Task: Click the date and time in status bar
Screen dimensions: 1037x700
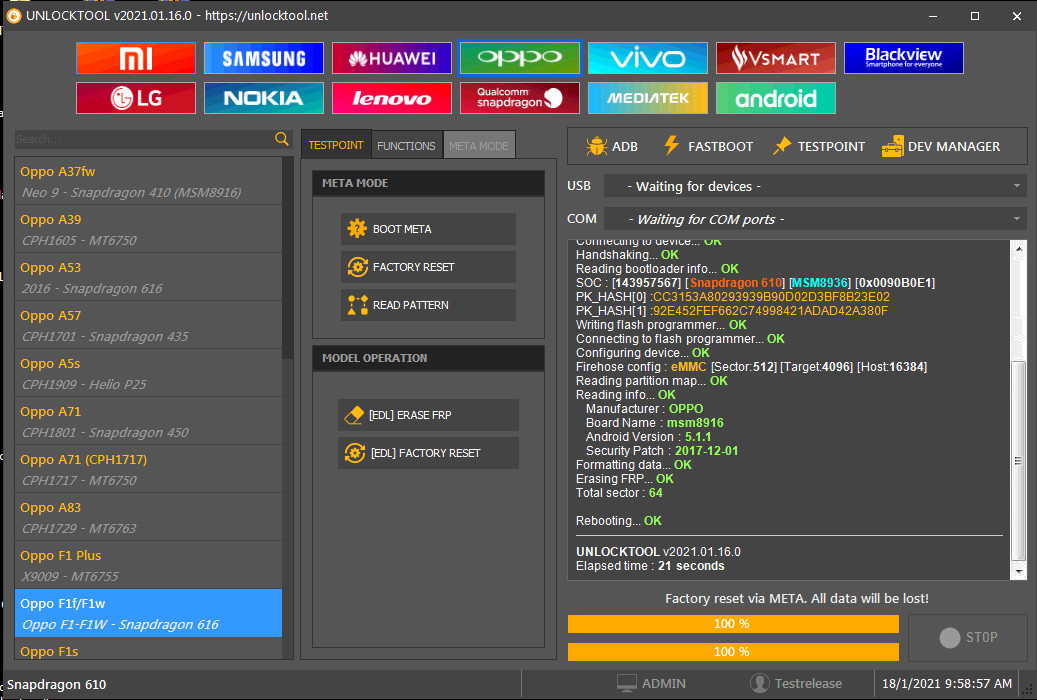Action: (x=946, y=683)
